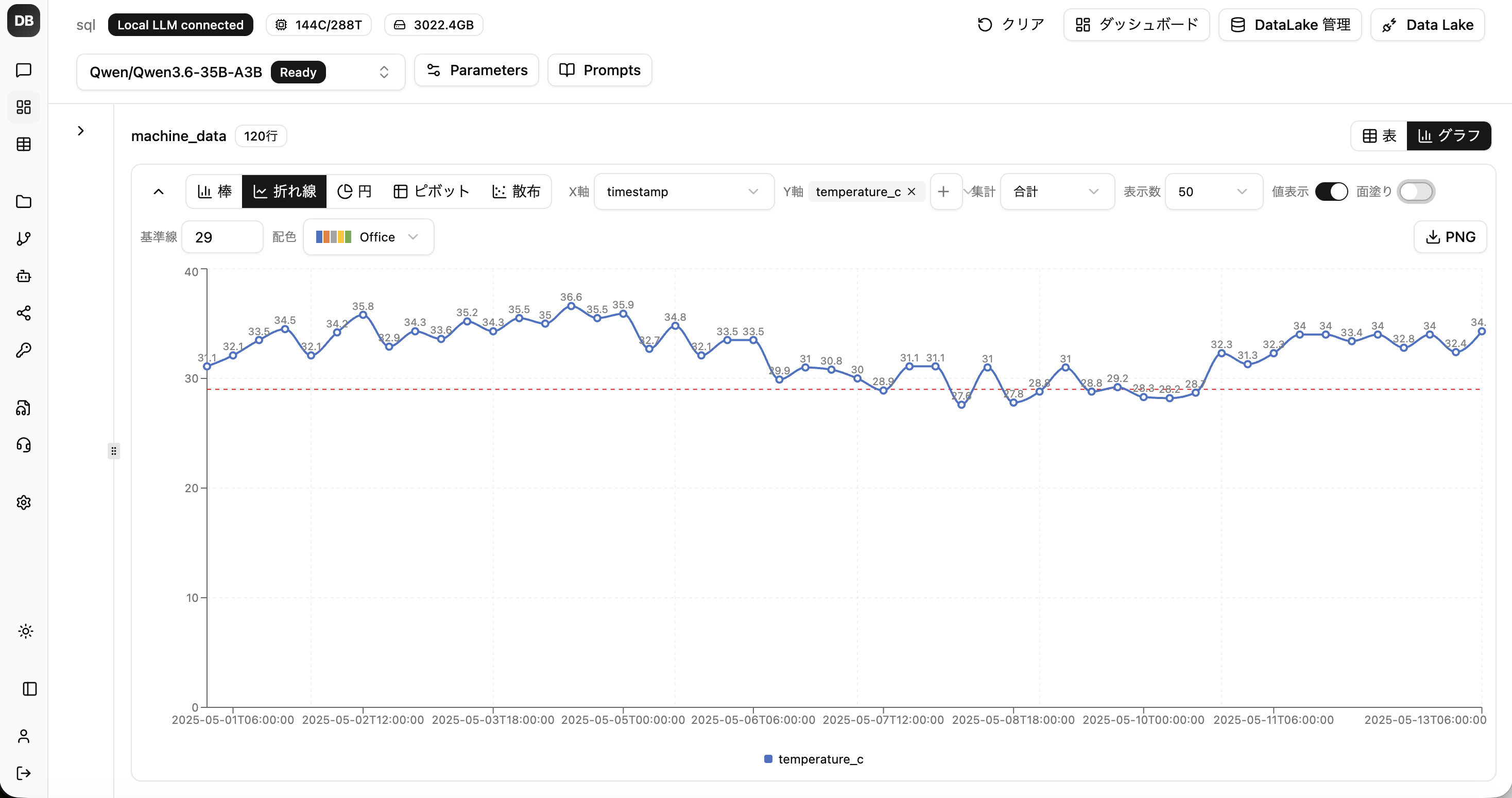Click the 基準線 input with value 29

point(222,236)
